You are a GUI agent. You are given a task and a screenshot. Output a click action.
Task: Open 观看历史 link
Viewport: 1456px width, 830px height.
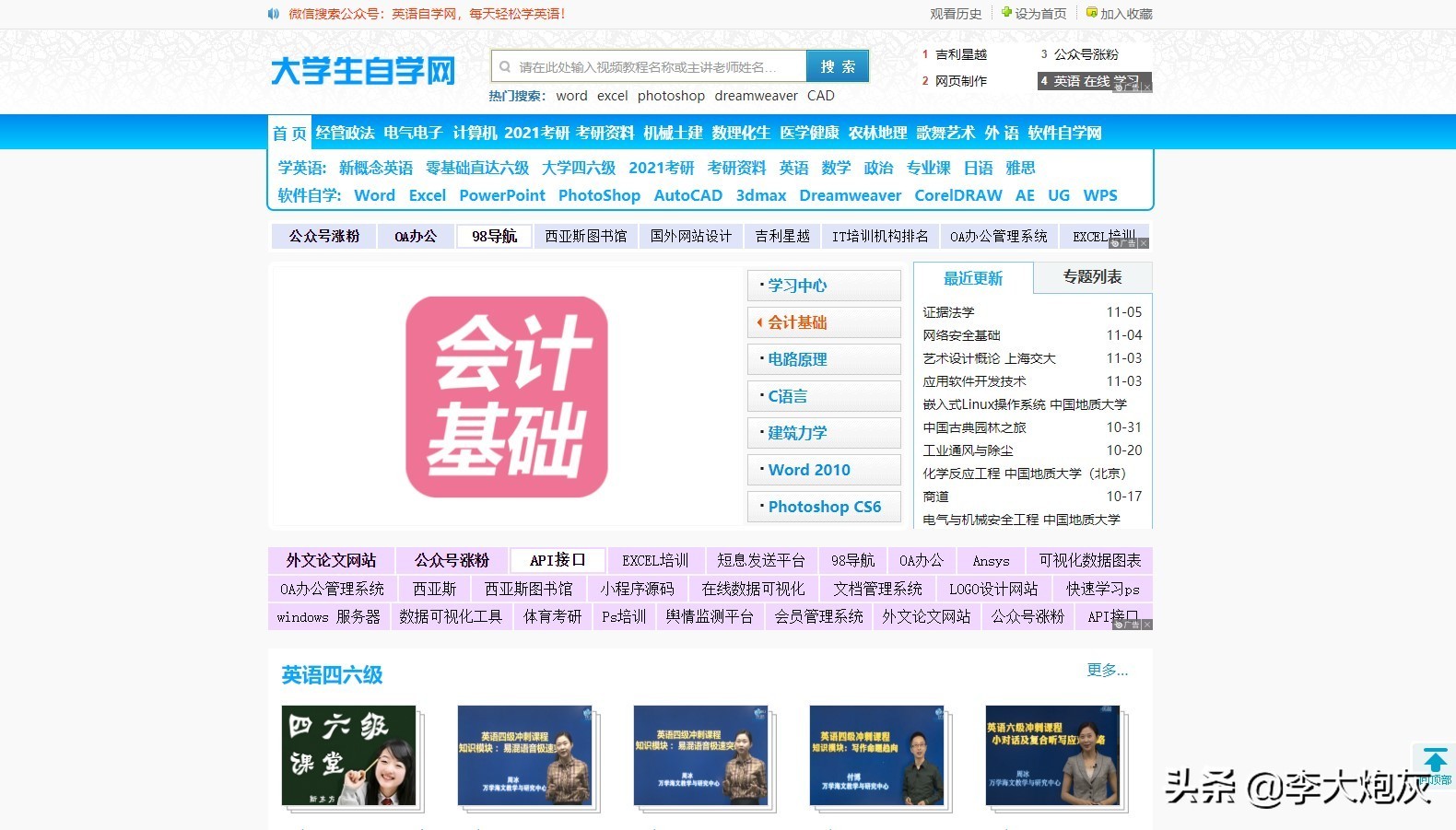point(956,14)
